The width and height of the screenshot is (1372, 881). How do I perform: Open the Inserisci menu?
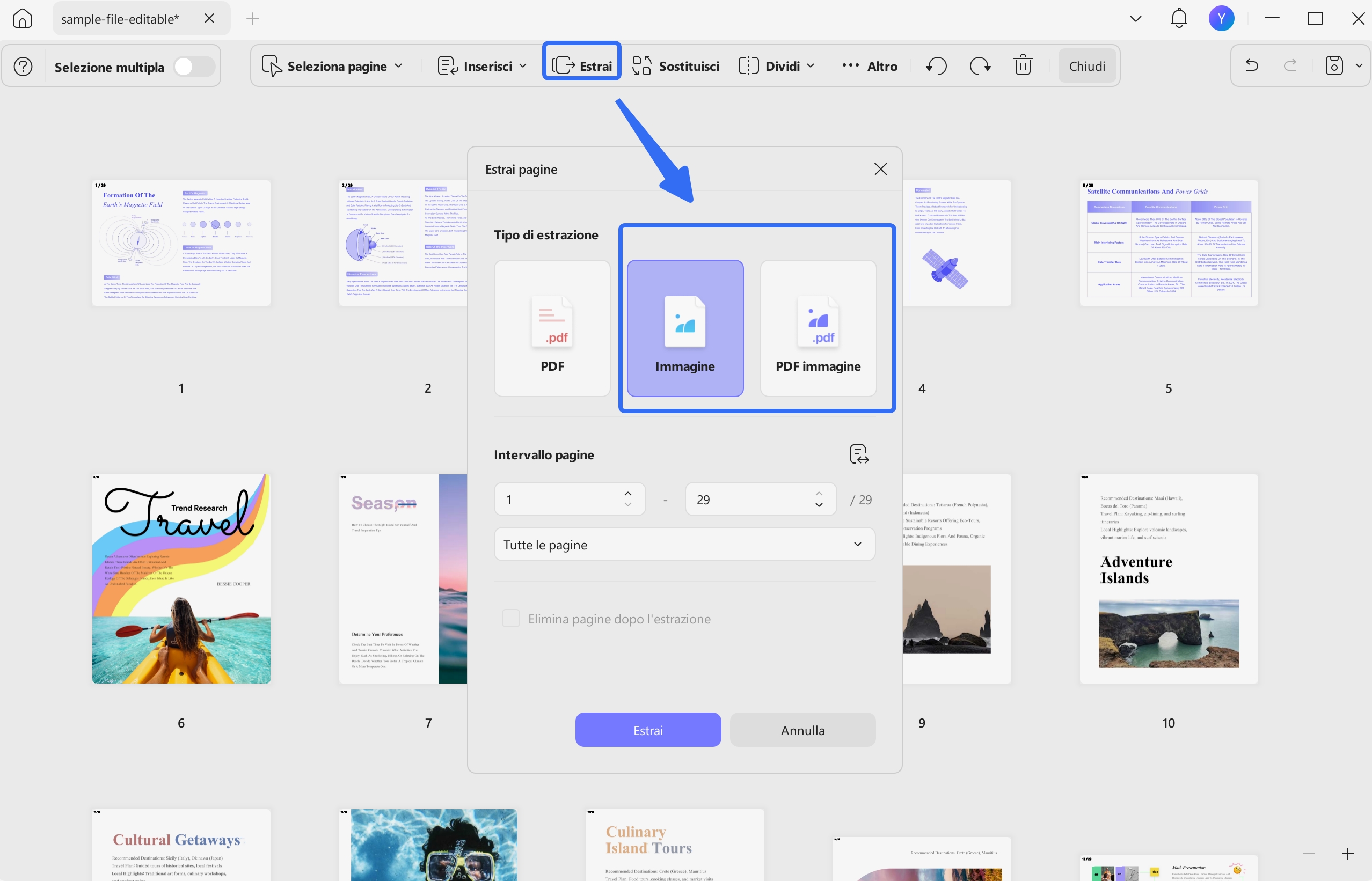point(483,67)
